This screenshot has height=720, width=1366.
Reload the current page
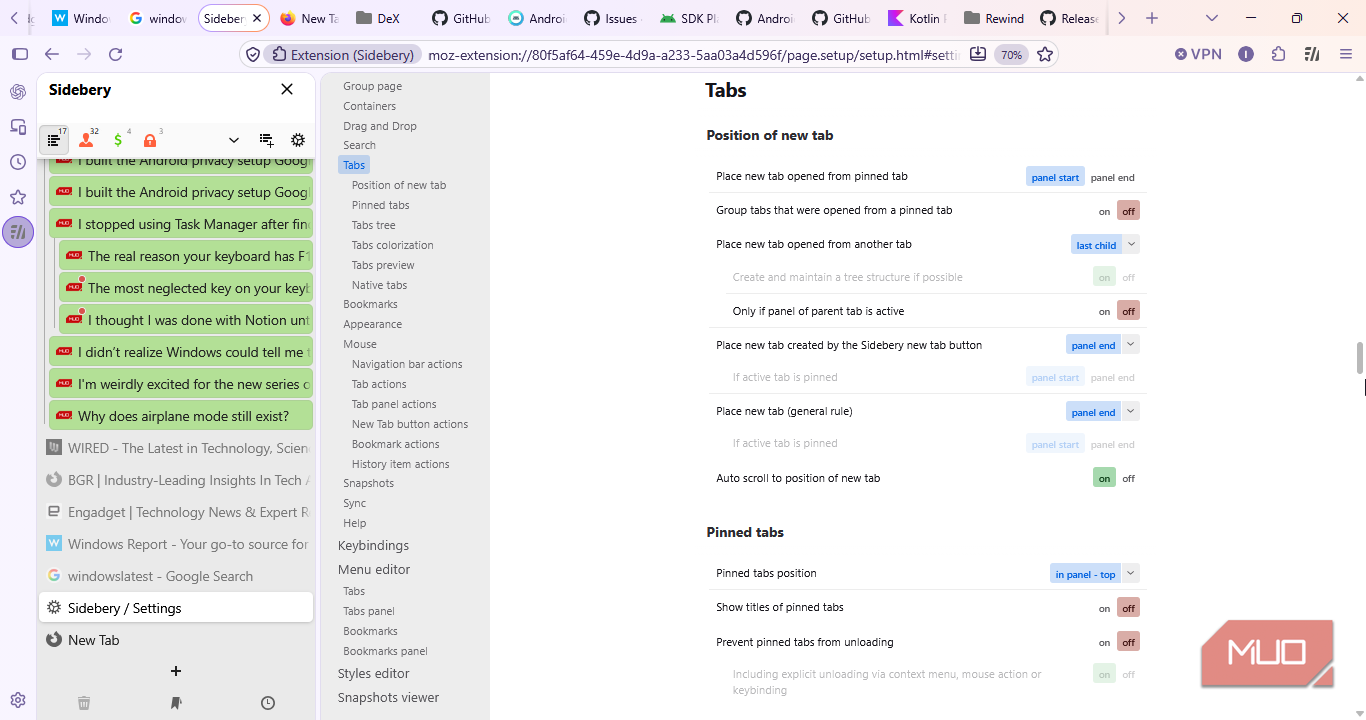pyautogui.click(x=115, y=54)
